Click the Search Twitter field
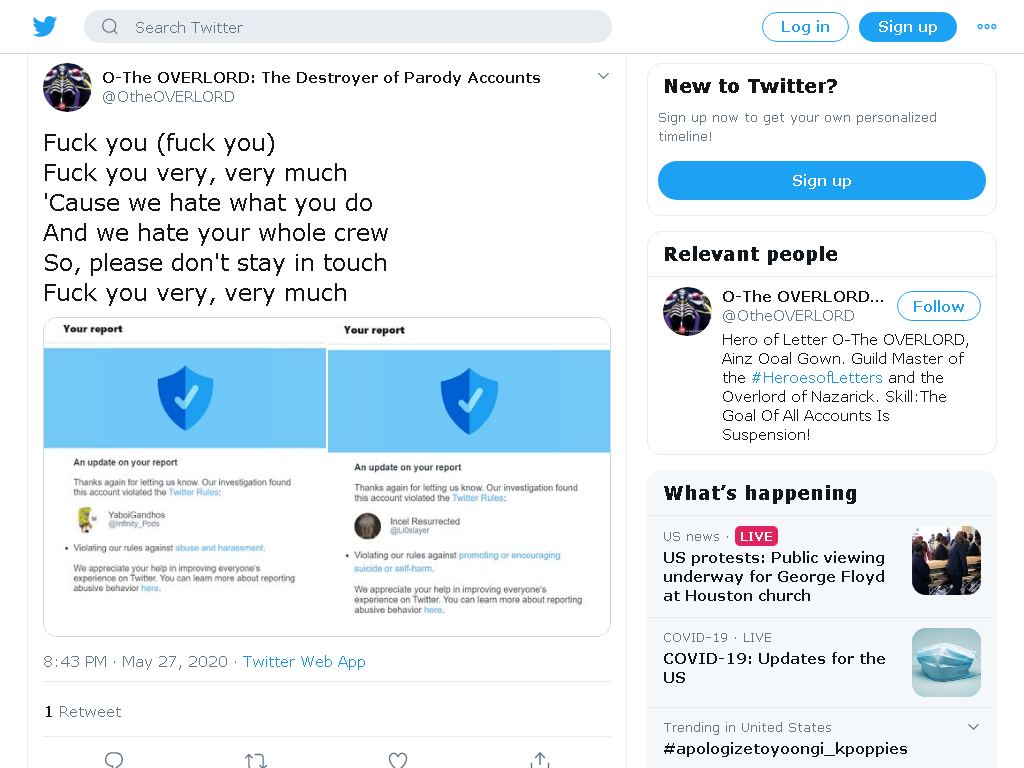Screen dimensions: 1024x768 click(348, 27)
